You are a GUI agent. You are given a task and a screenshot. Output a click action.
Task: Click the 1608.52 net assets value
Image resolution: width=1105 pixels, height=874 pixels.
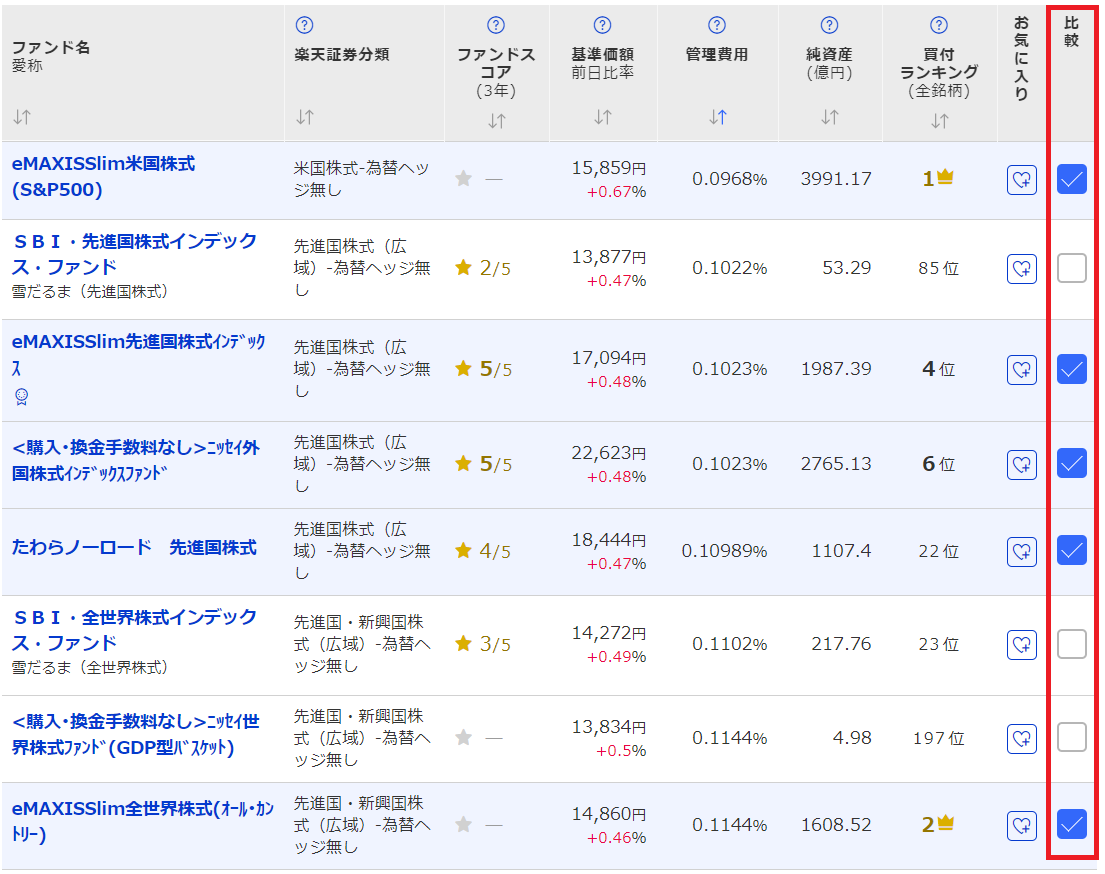coord(836,825)
